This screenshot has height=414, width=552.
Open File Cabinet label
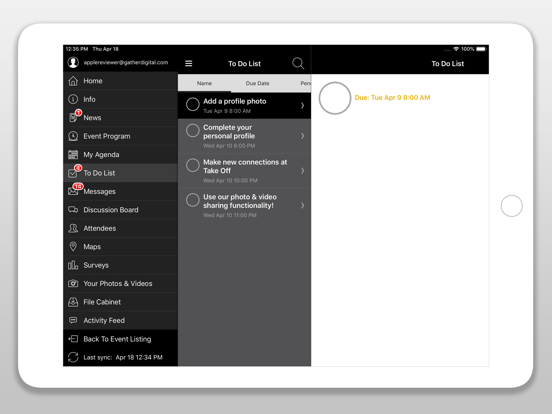[x=102, y=302]
